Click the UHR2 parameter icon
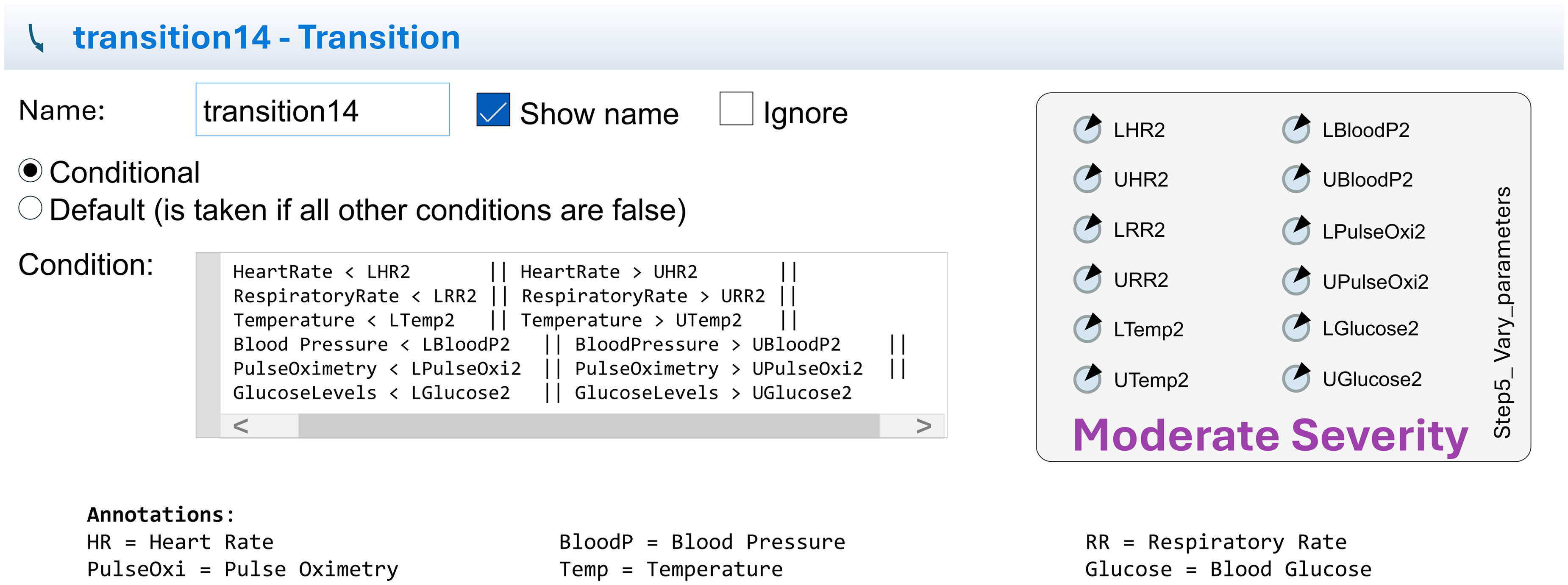 [x=1087, y=178]
